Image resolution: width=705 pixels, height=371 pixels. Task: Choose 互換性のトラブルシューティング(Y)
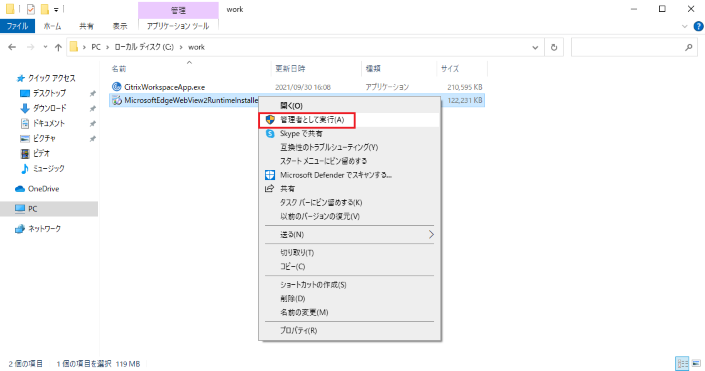pyautogui.click(x=329, y=147)
